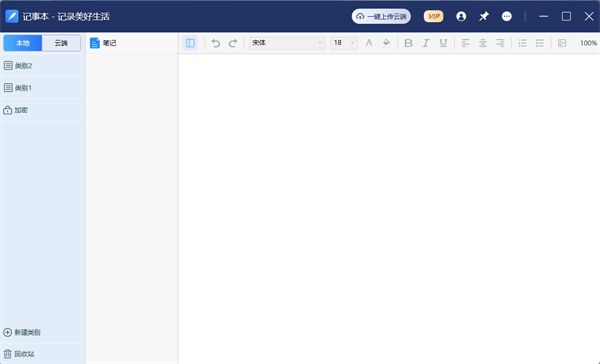Close the notepad window
Screen dimensions: 600x364
[589, 16]
